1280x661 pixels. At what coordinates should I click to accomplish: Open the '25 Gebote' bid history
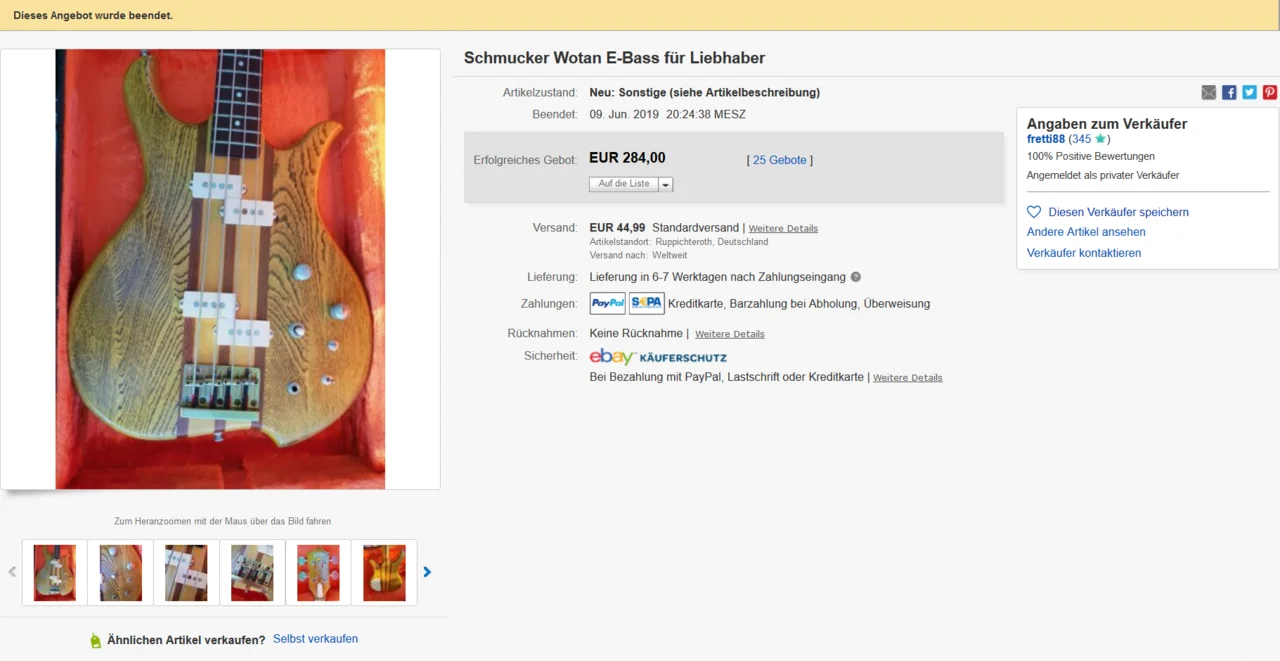pyautogui.click(x=779, y=160)
